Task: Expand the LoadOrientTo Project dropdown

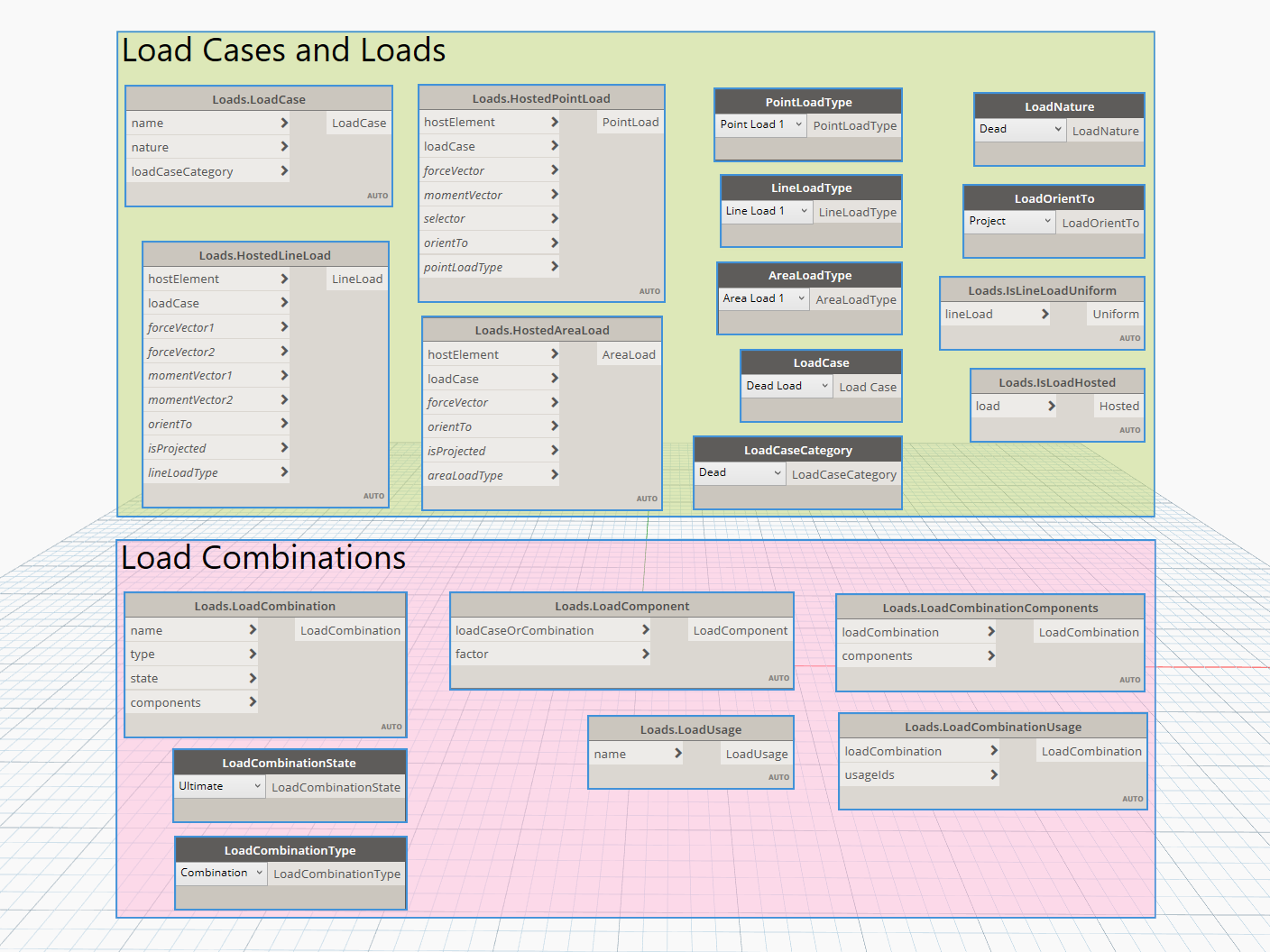Action: (x=1009, y=221)
